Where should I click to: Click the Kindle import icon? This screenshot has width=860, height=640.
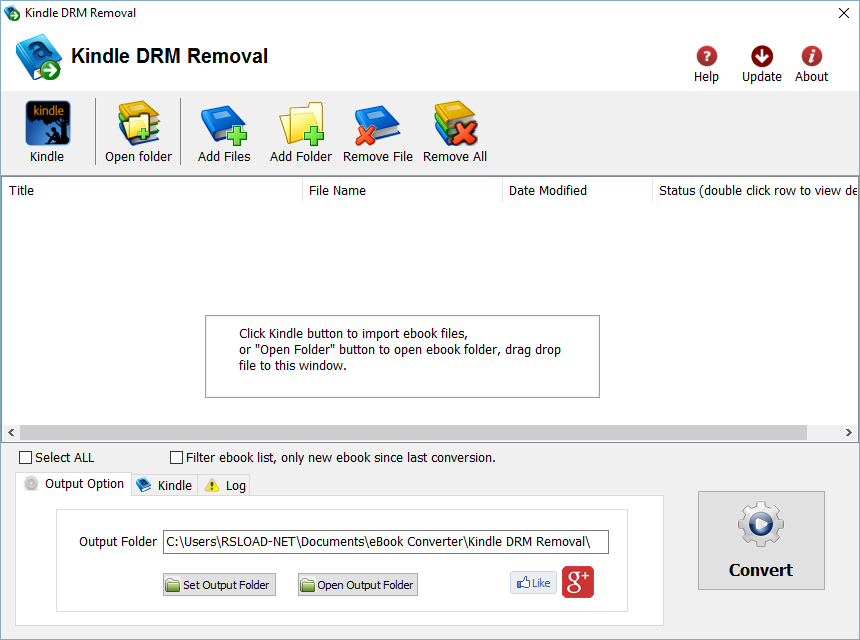tap(47, 123)
